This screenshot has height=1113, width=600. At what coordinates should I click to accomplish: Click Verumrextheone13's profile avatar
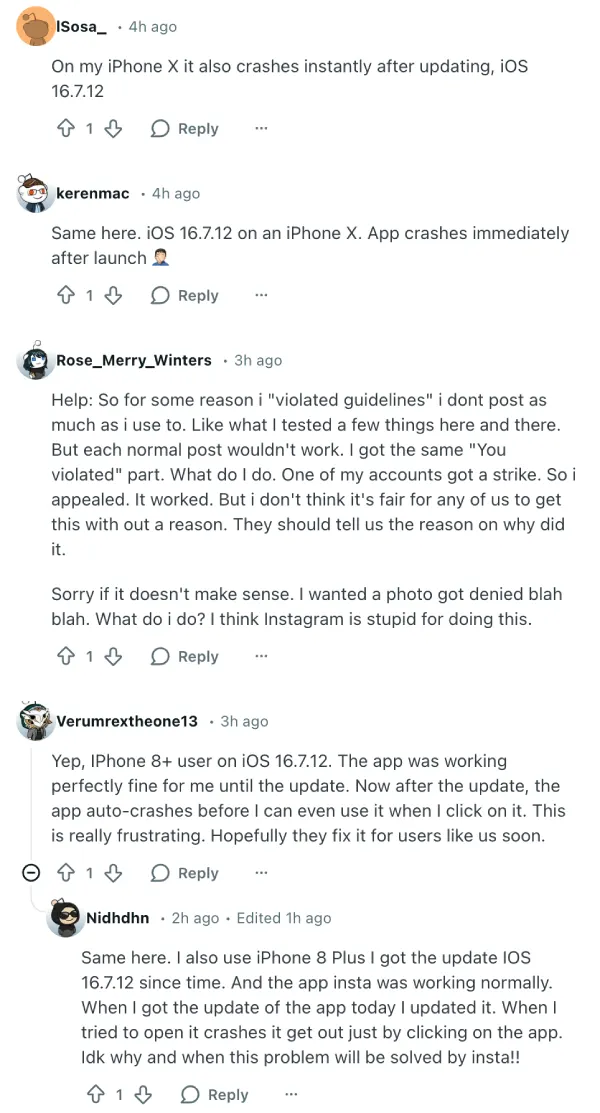coord(36,721)
